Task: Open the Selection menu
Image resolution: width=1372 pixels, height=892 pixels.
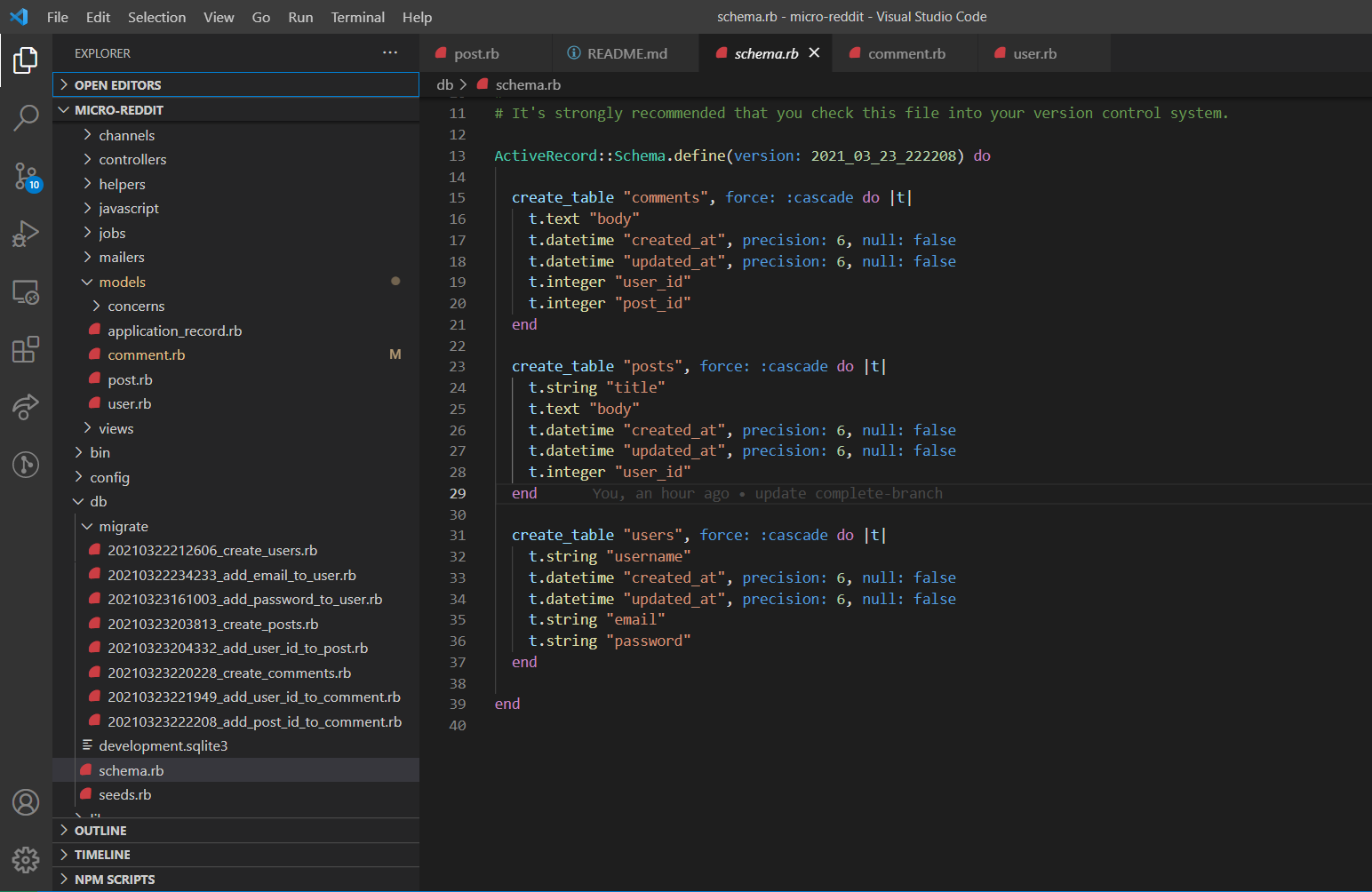Action: click(156, 17)
